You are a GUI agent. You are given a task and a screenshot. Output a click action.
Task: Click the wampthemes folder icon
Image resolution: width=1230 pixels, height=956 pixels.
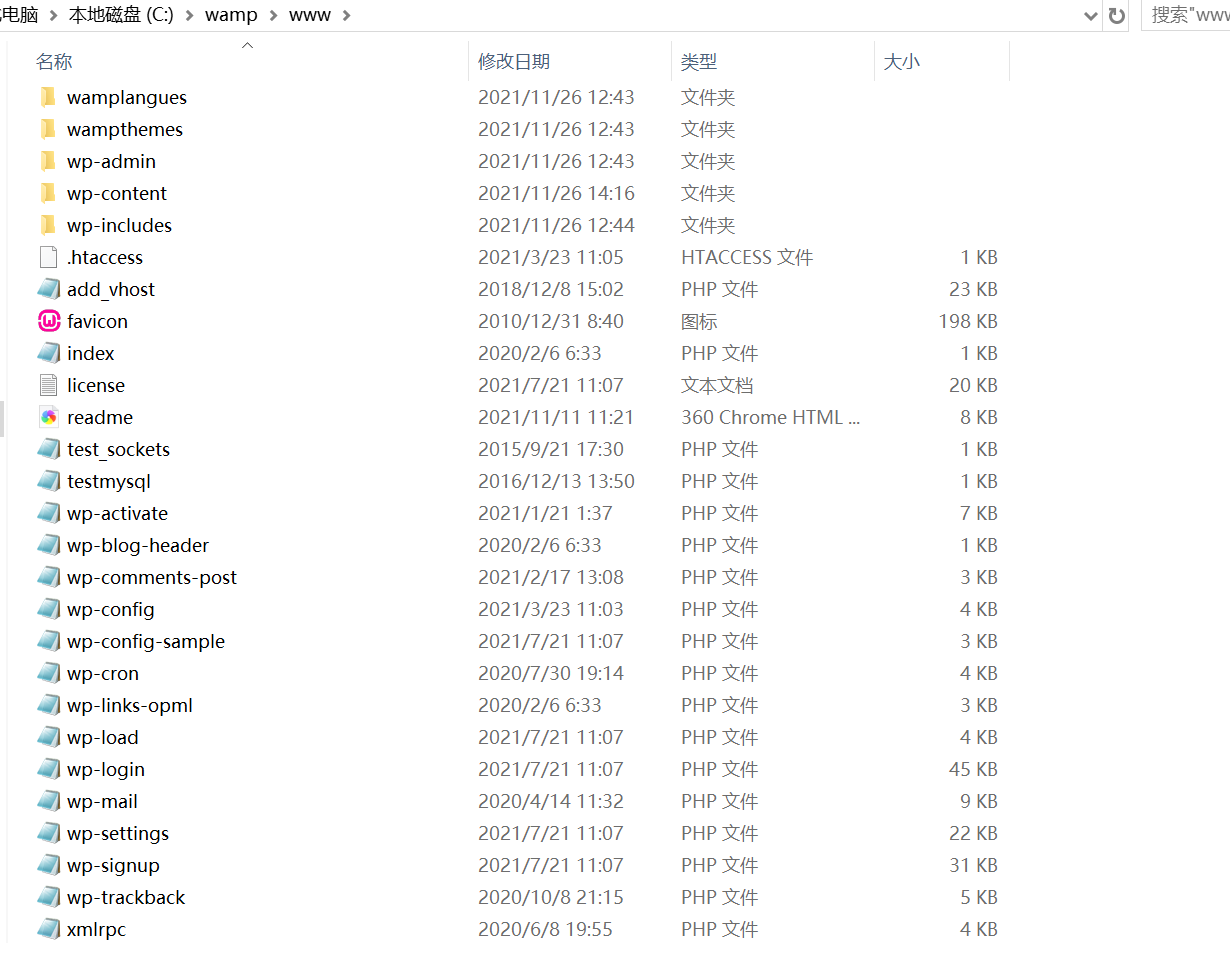(49, 129)
